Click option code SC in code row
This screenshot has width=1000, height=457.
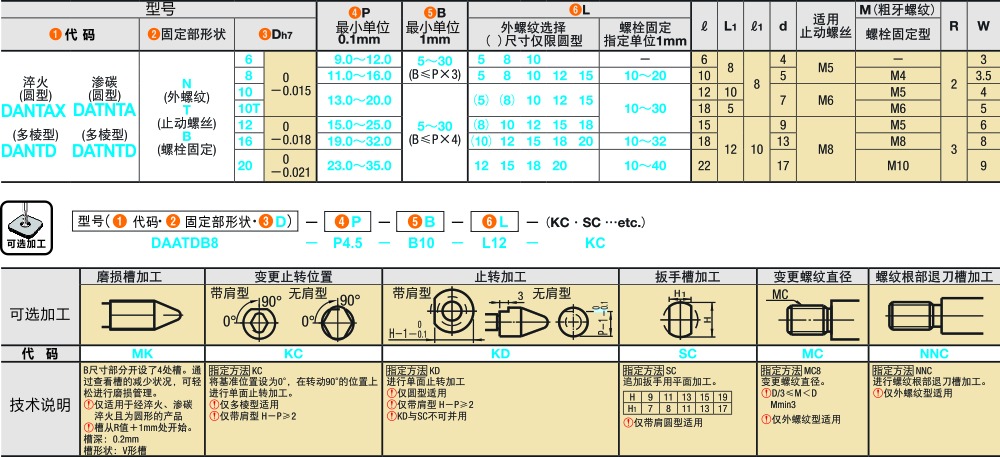[x=688, y=353]
